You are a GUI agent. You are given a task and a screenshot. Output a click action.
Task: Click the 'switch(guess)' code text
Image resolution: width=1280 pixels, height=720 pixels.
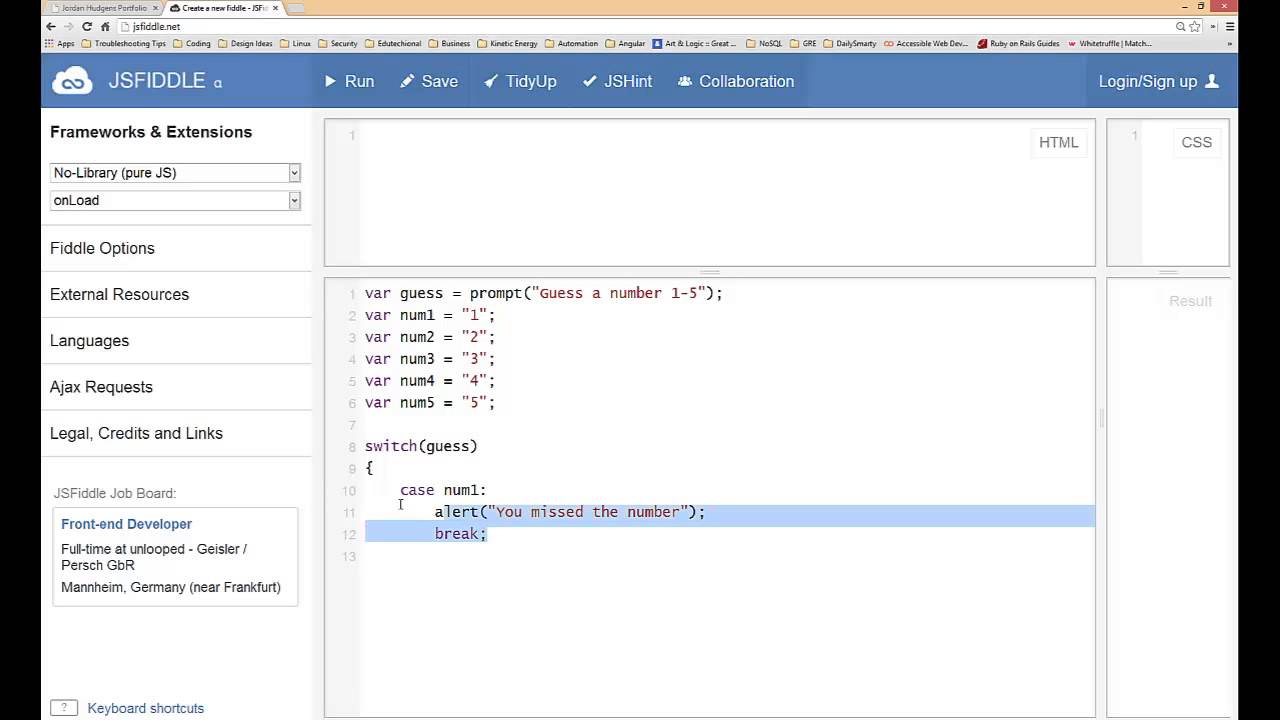421,446
